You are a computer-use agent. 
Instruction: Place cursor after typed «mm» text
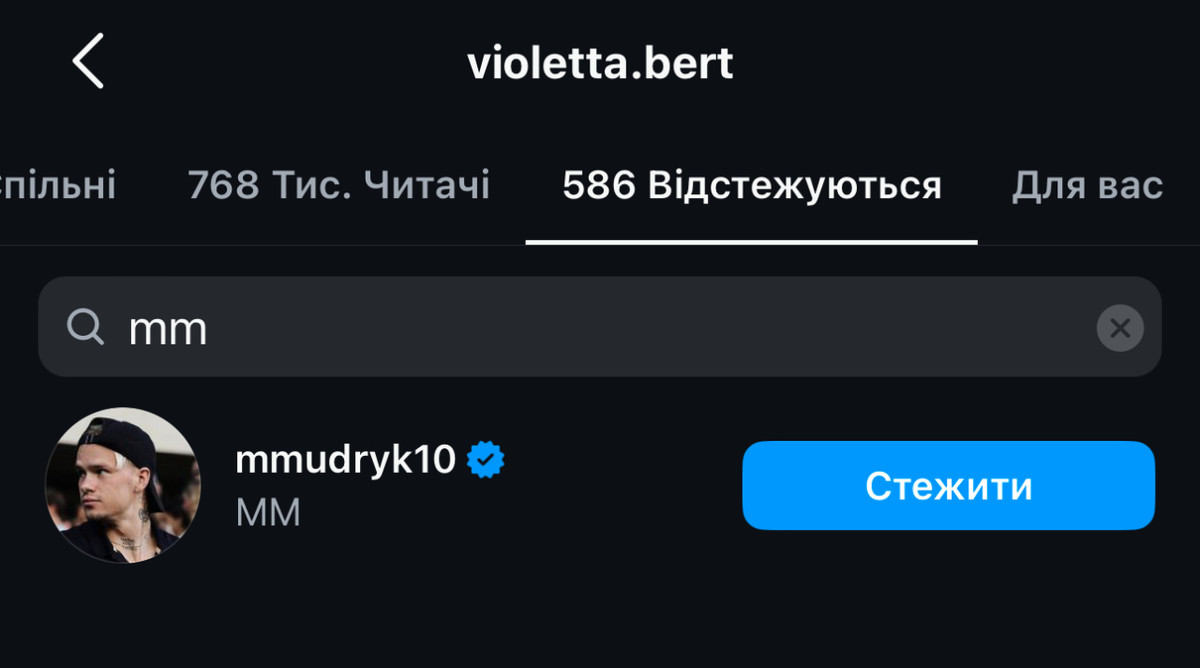[x=210, y=328]
